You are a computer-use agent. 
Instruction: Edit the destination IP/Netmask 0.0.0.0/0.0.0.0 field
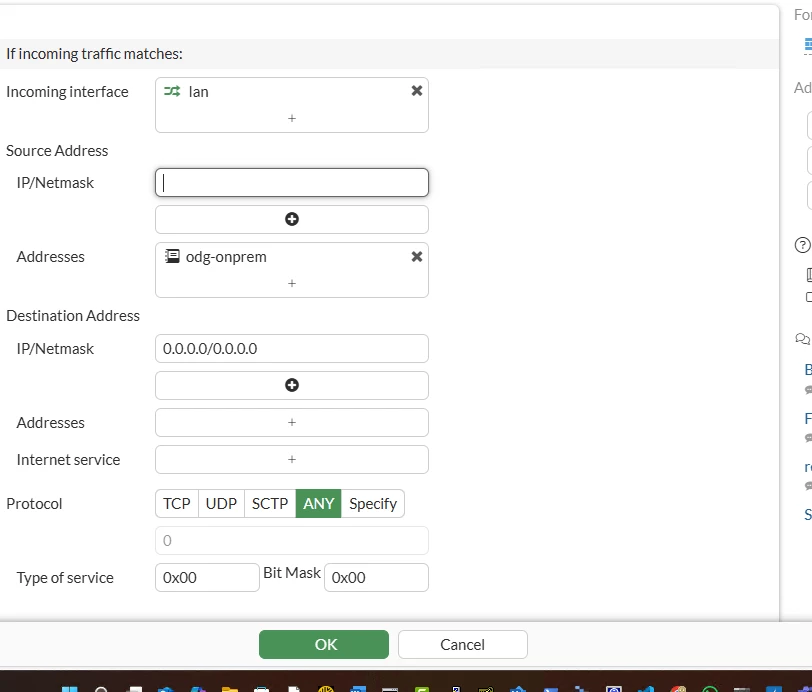pos(292,349)
